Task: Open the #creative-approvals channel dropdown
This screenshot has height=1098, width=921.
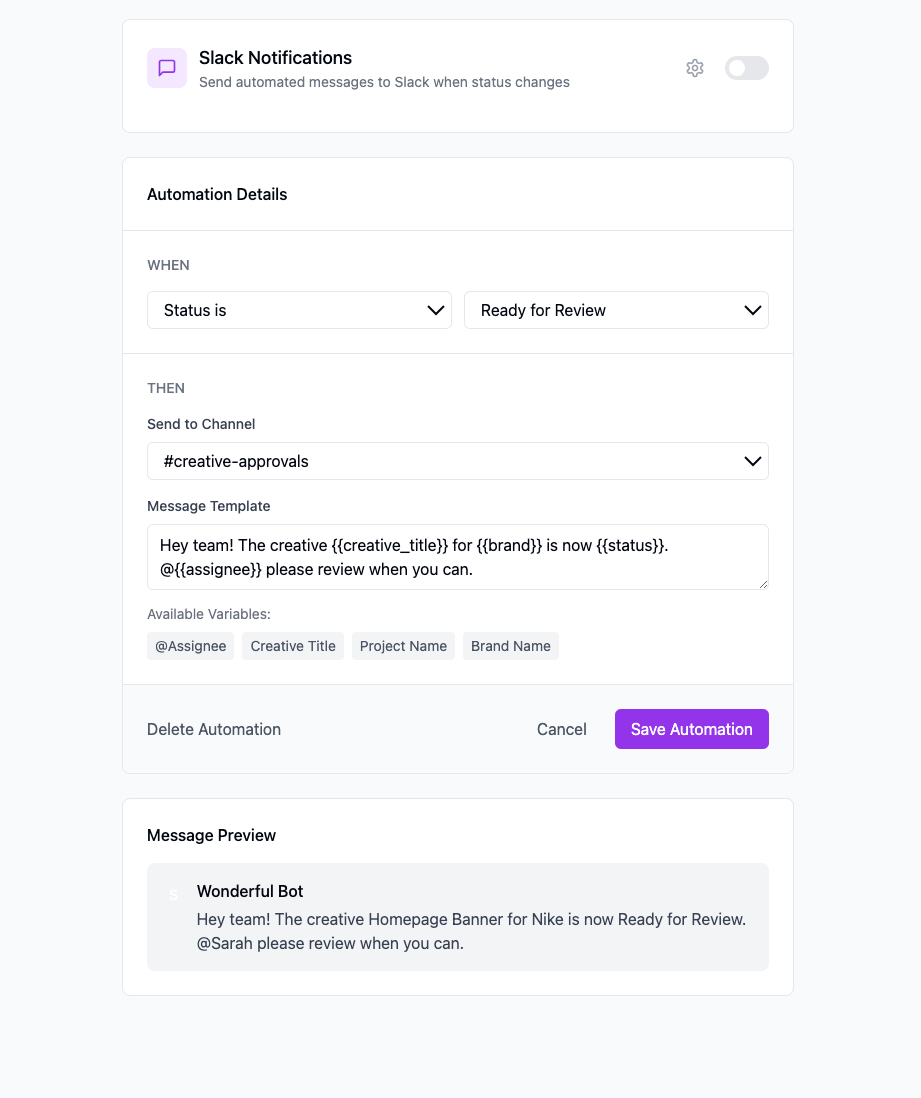Action: coord(457,461)
